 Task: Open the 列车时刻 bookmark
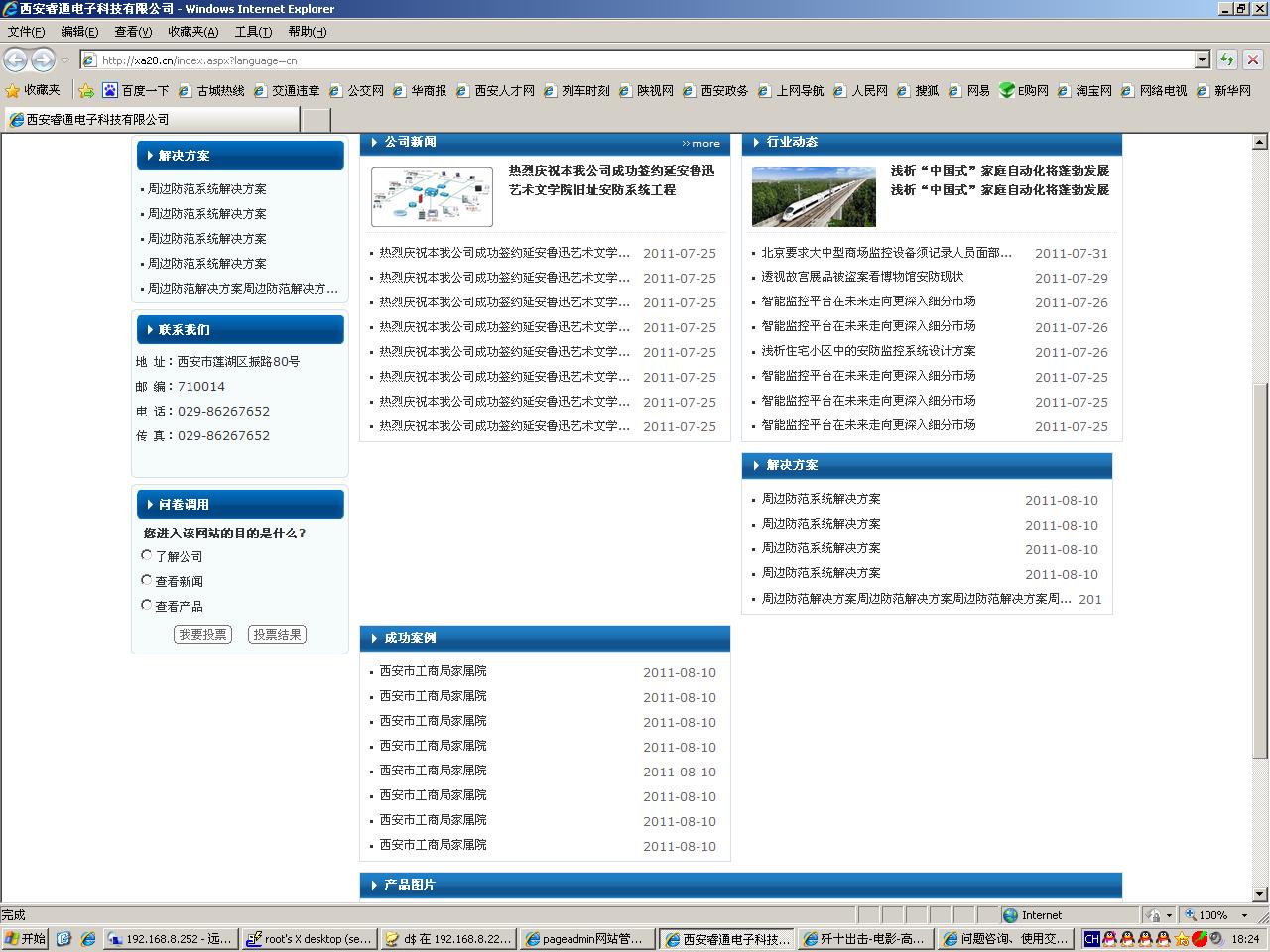(x=576, y=90)
